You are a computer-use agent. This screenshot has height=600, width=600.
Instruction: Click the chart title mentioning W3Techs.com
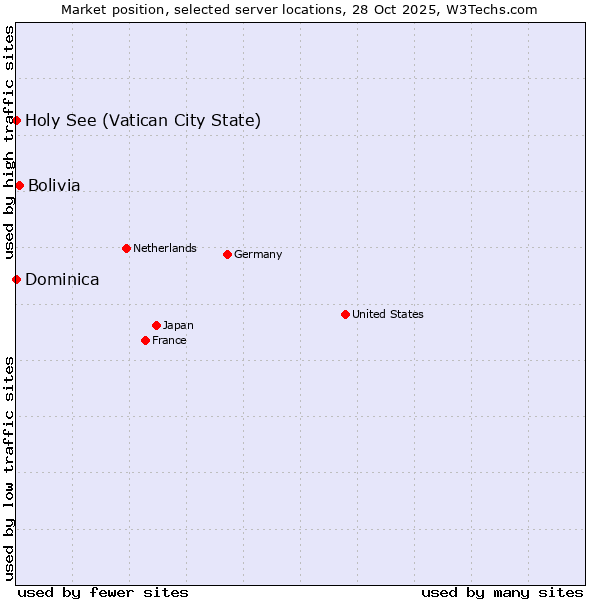click(x=299, y=9)
